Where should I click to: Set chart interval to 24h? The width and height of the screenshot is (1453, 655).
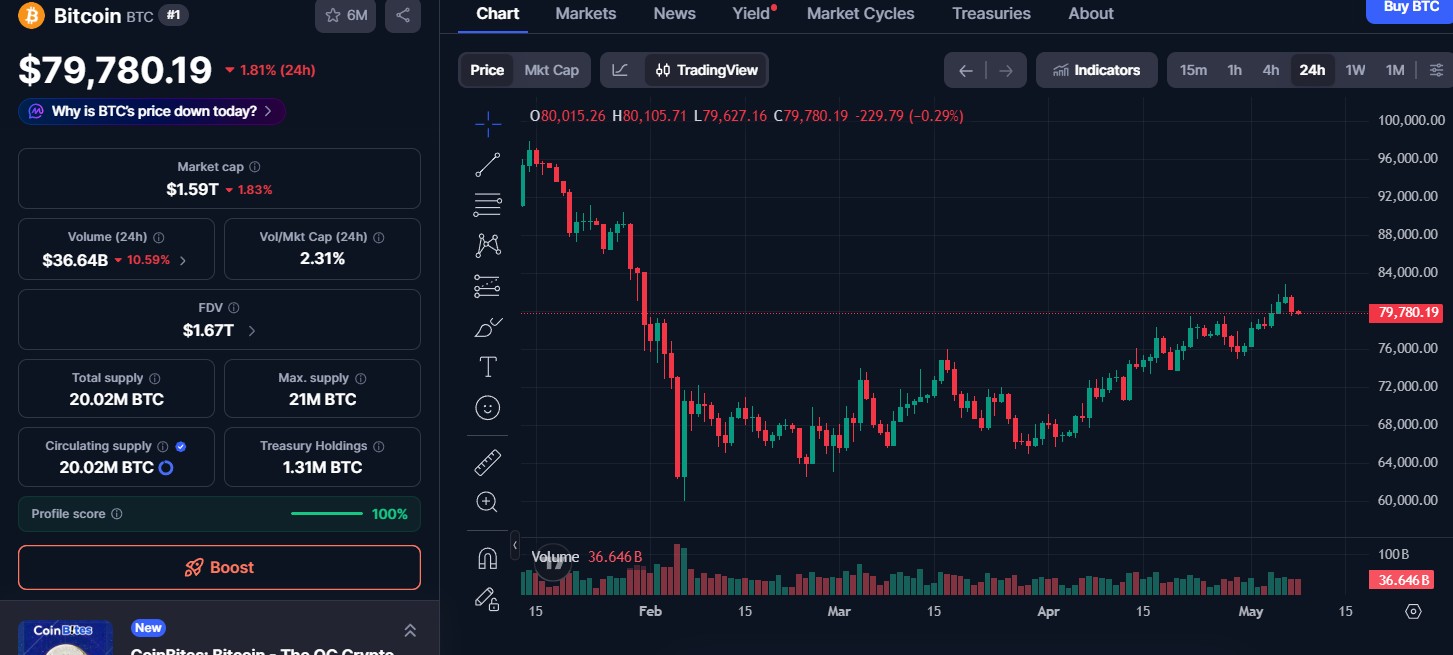pyautogui.click(x=1312, y=70)
